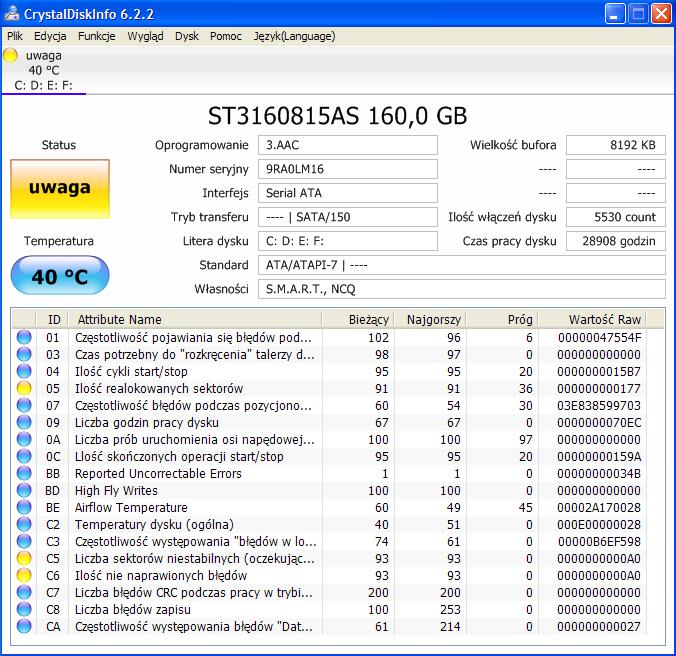Click raw value 000000000177
The image size is (676, 656).
click(x=599, y=389)
